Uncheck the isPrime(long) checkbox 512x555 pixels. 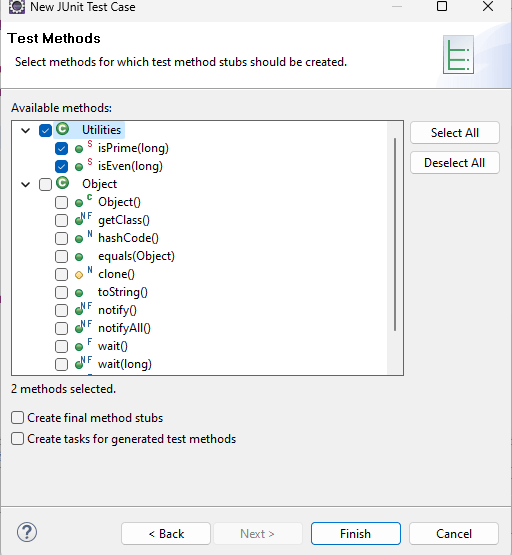[x=61, y=148]
